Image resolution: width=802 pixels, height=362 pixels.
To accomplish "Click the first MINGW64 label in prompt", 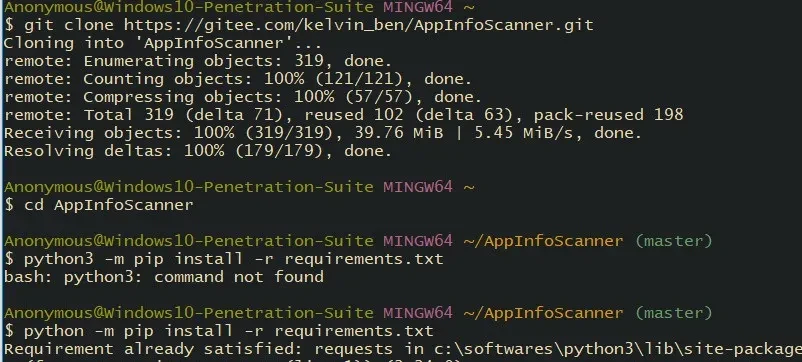I will 418,7.
